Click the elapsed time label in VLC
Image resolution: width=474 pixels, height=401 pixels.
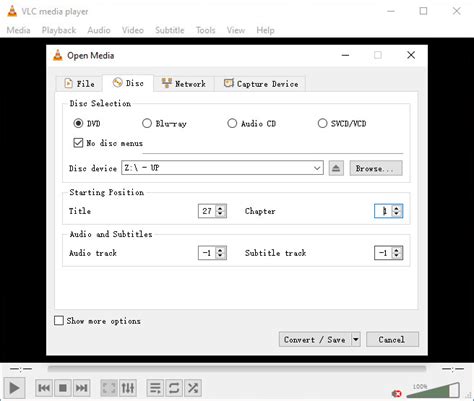click(x=21, y=369)
